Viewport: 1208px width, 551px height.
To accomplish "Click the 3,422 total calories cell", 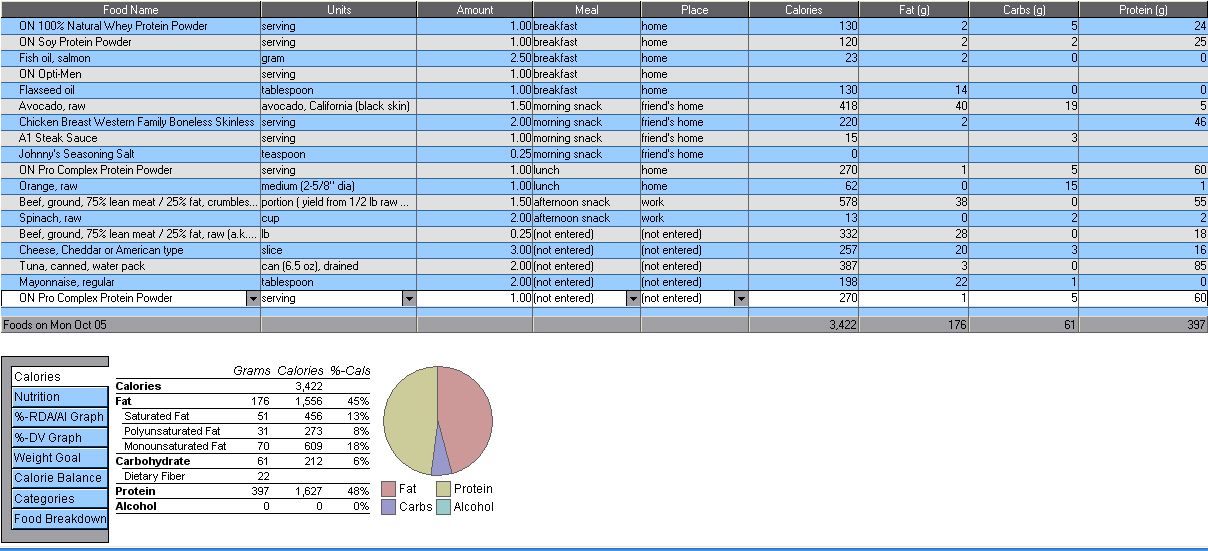I will [804, 325].
